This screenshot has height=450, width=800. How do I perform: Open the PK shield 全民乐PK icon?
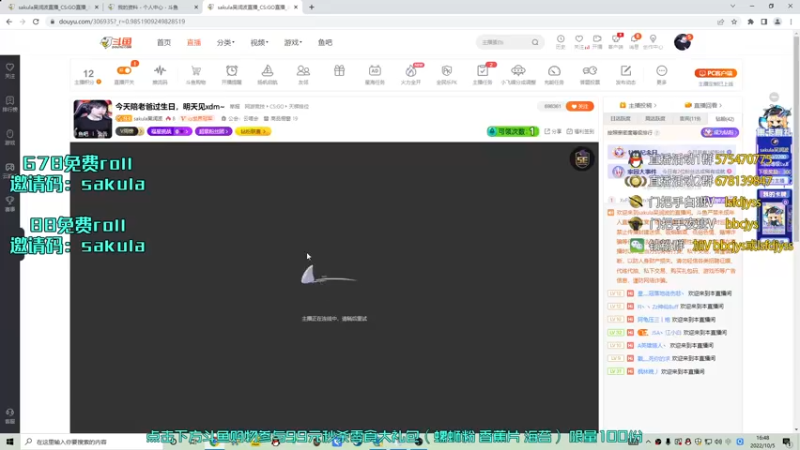click(446, 71)
